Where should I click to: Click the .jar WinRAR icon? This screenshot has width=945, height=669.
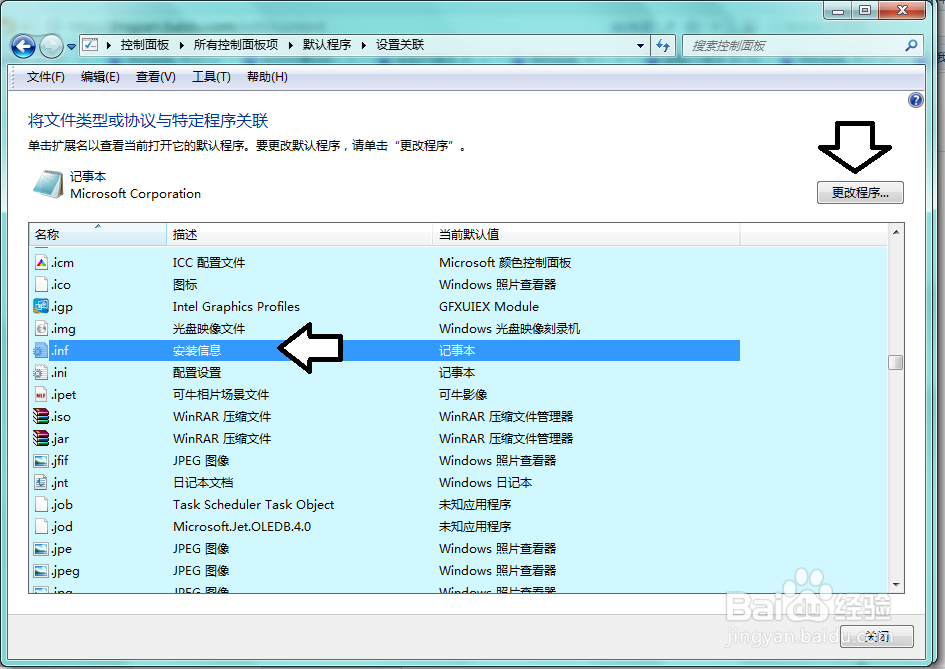point(41,438)
